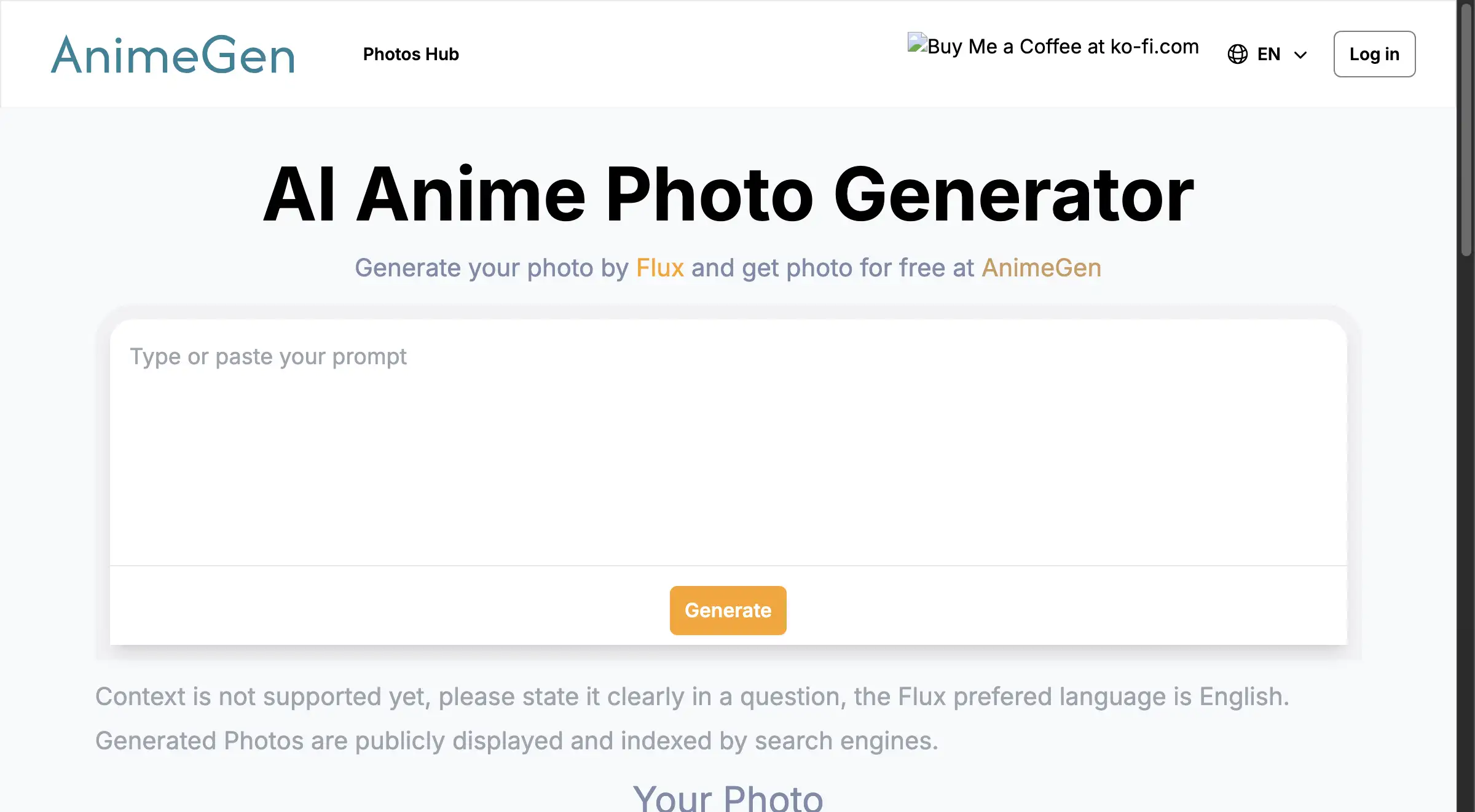The width and height of the screenshot is (1475, 812).
Task: Click the AnimeGen logo
Action: click(x=174, y=54)
